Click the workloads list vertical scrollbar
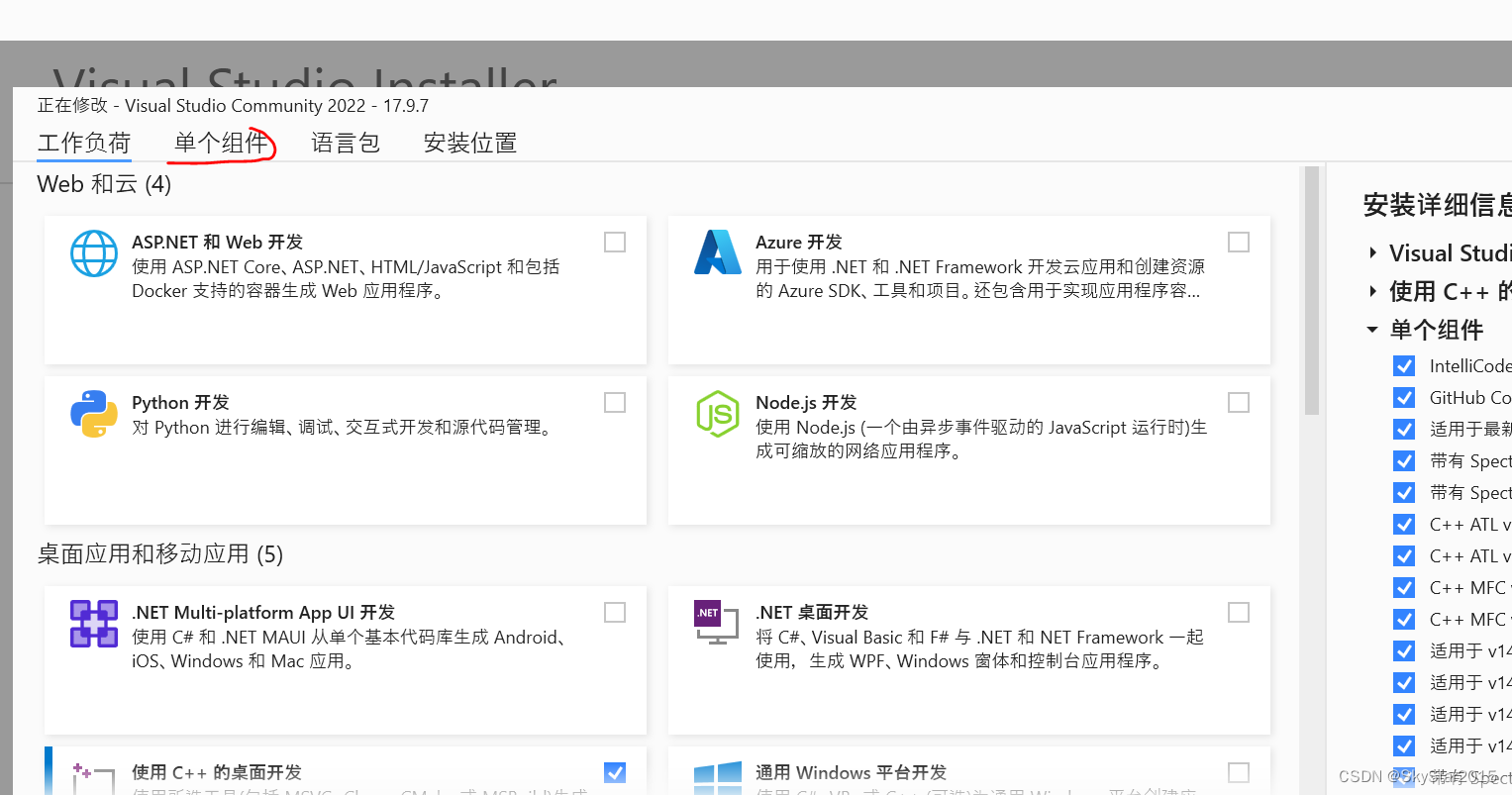Image resolution: width=1512 pixels, height=795 pixels. [x=1312, y=290]
